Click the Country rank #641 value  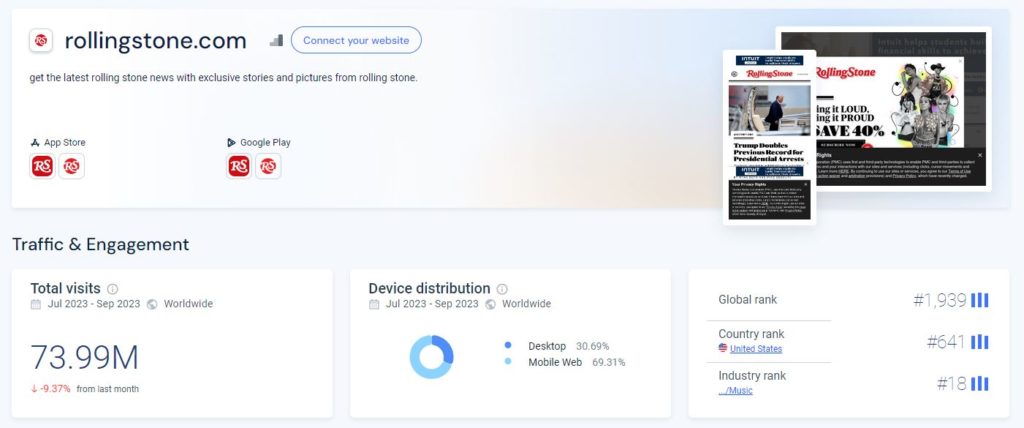coord(946,342)
